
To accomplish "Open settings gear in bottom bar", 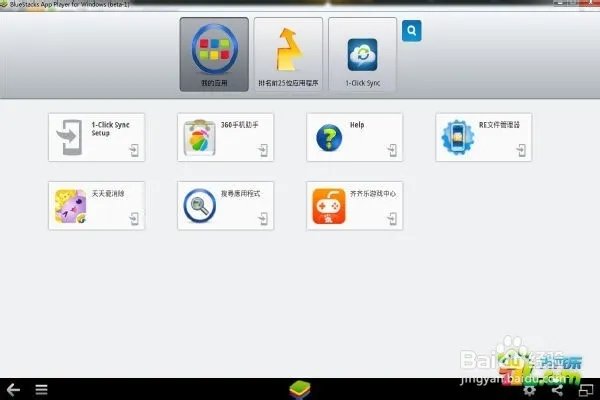I will [x=530, y=390].
